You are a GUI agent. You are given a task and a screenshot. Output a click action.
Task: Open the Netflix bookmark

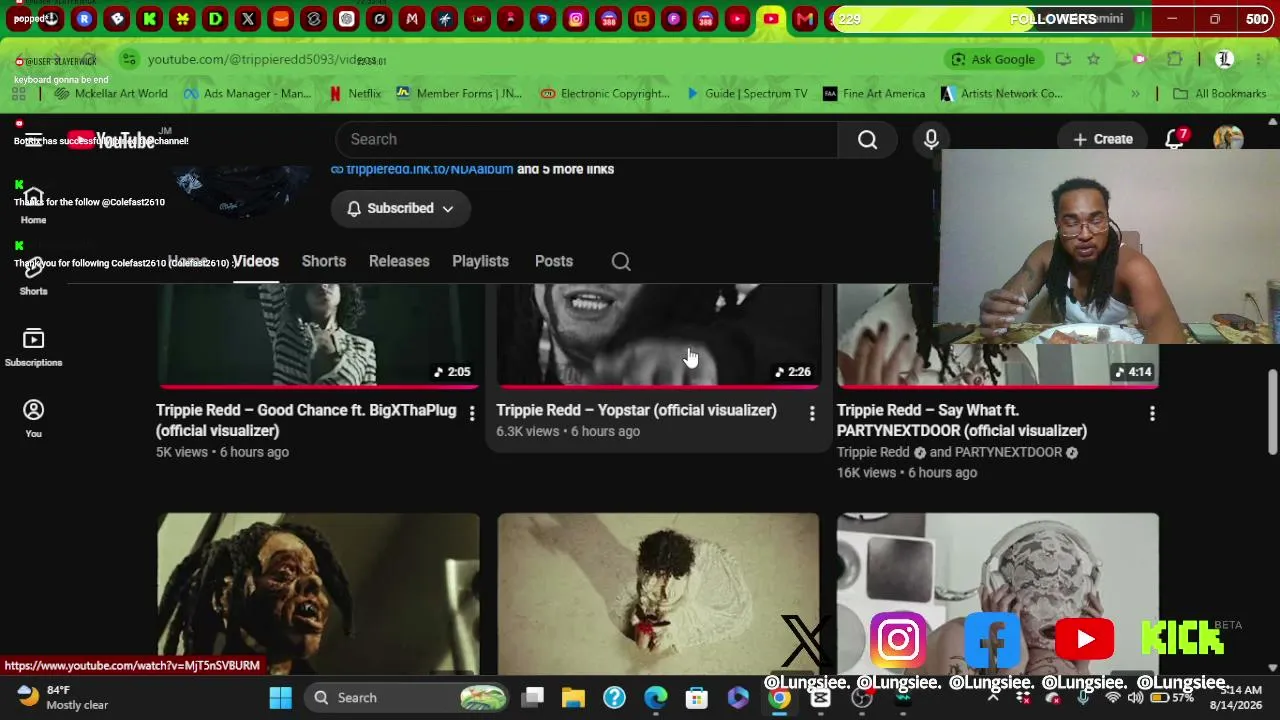point(355,94)
